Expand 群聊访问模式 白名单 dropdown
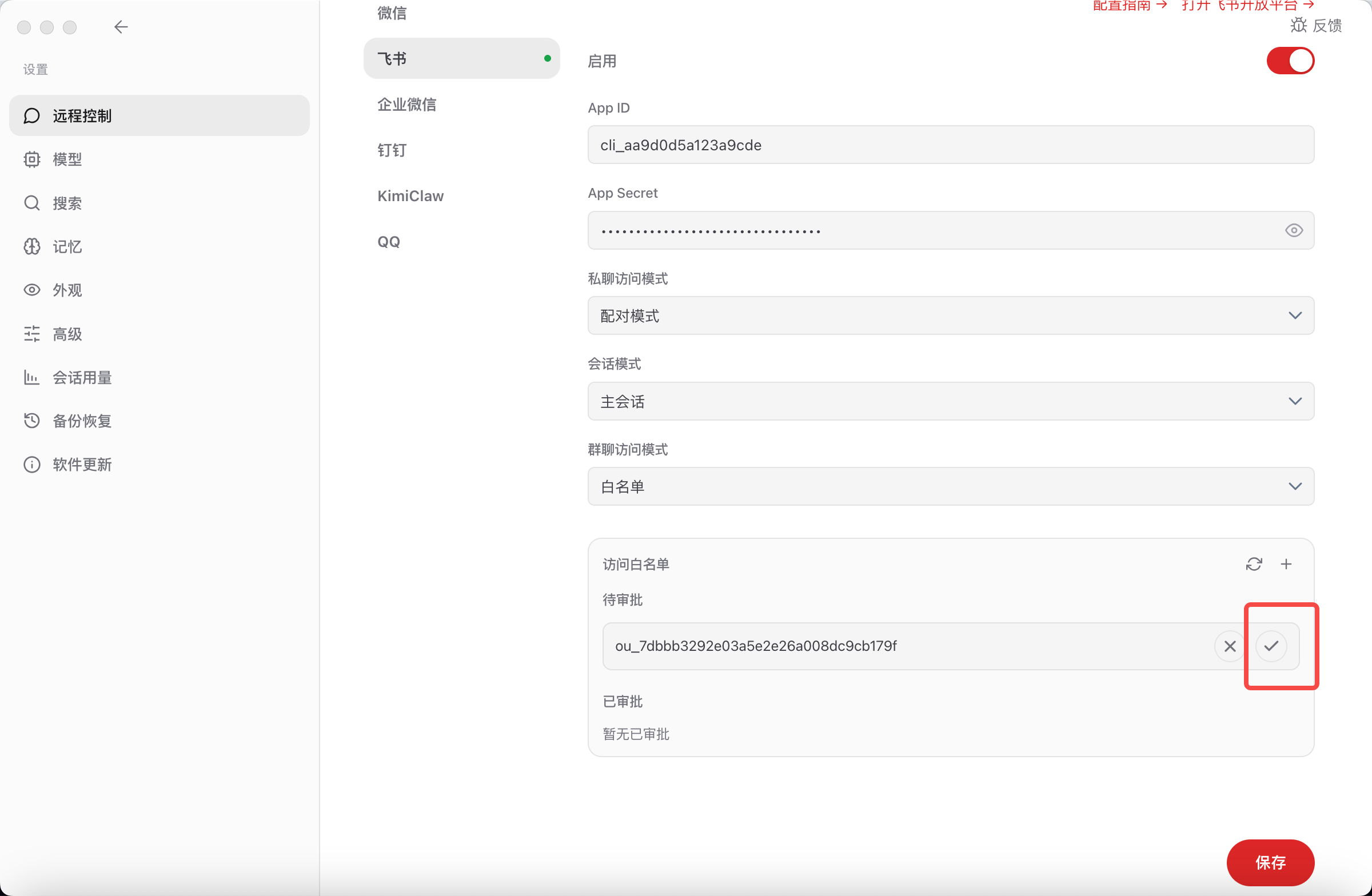The width and height of the screenshot is (1372, 896). (x=951, y=486)
